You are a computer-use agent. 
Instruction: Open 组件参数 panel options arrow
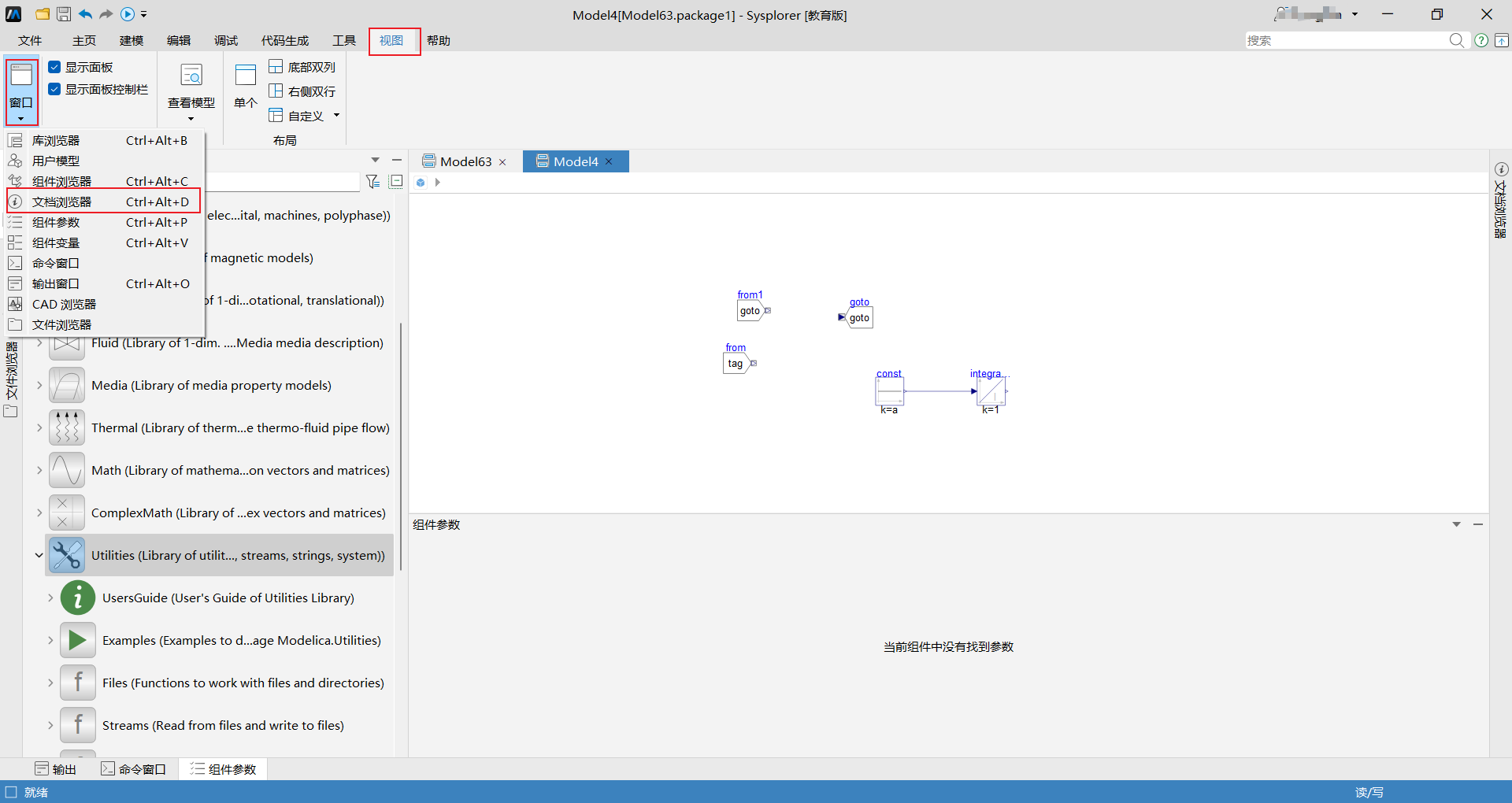click(1456, 524)
